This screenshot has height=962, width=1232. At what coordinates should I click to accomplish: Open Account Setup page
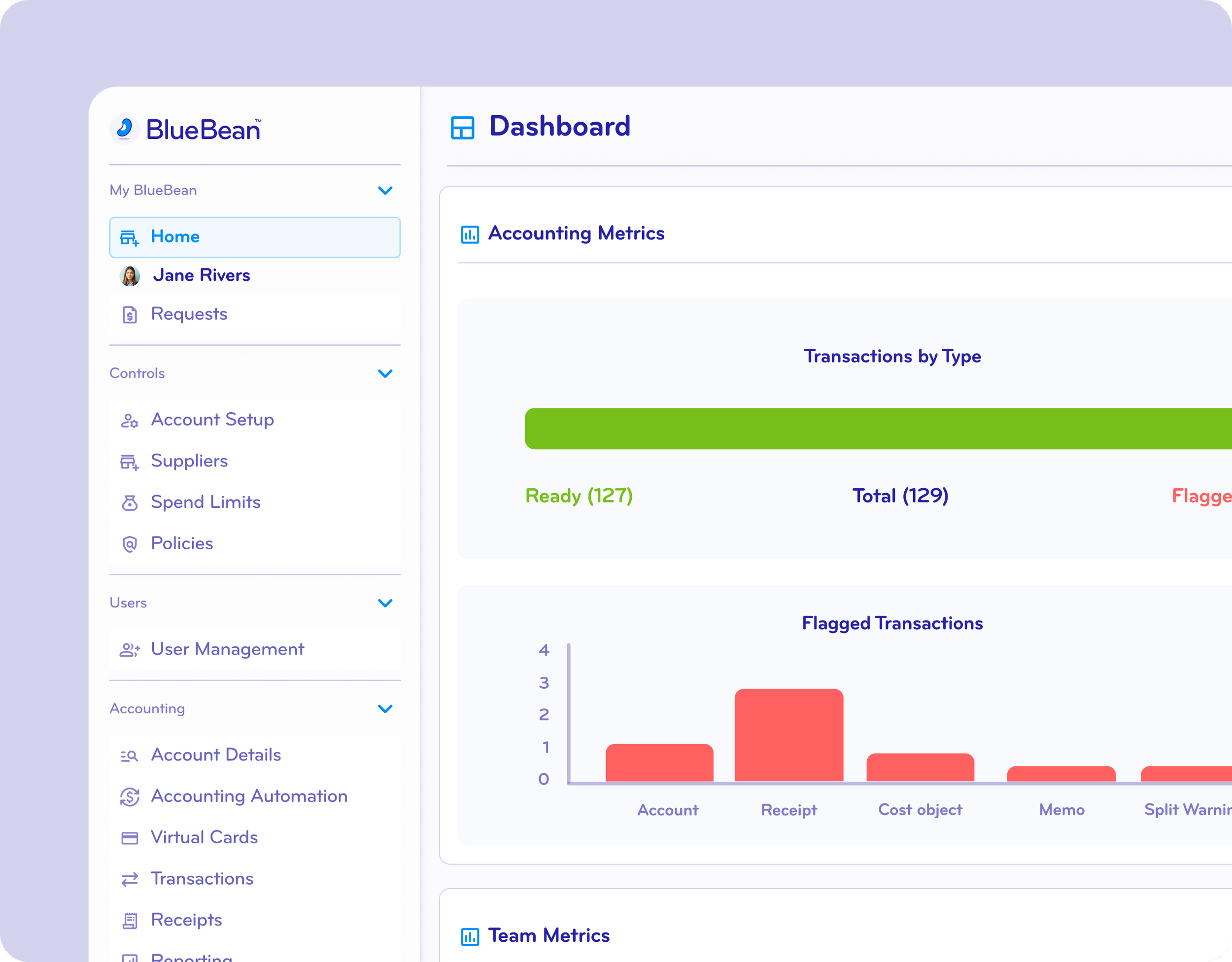212,420
